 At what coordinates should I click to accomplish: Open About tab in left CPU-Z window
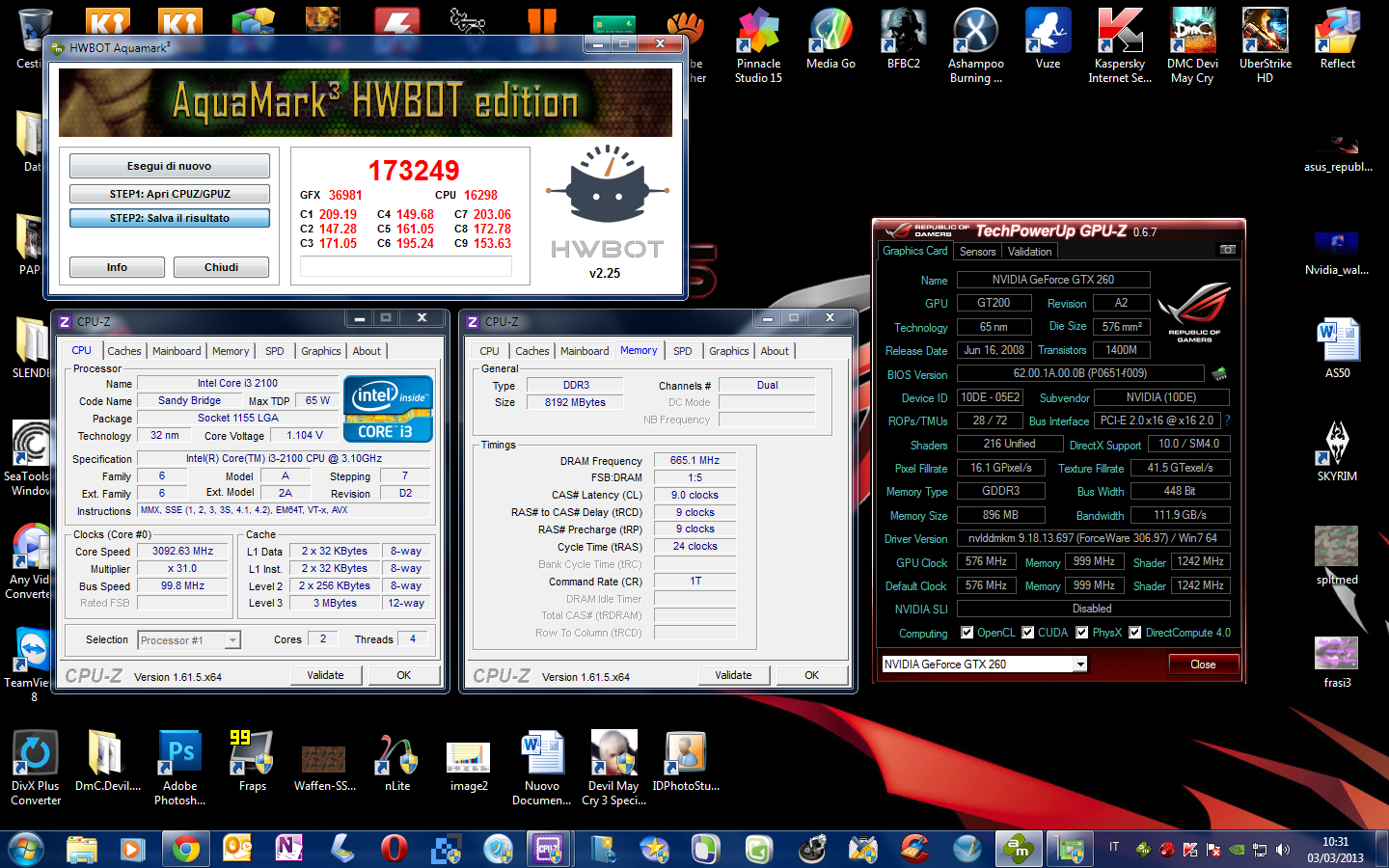point(367,351)
